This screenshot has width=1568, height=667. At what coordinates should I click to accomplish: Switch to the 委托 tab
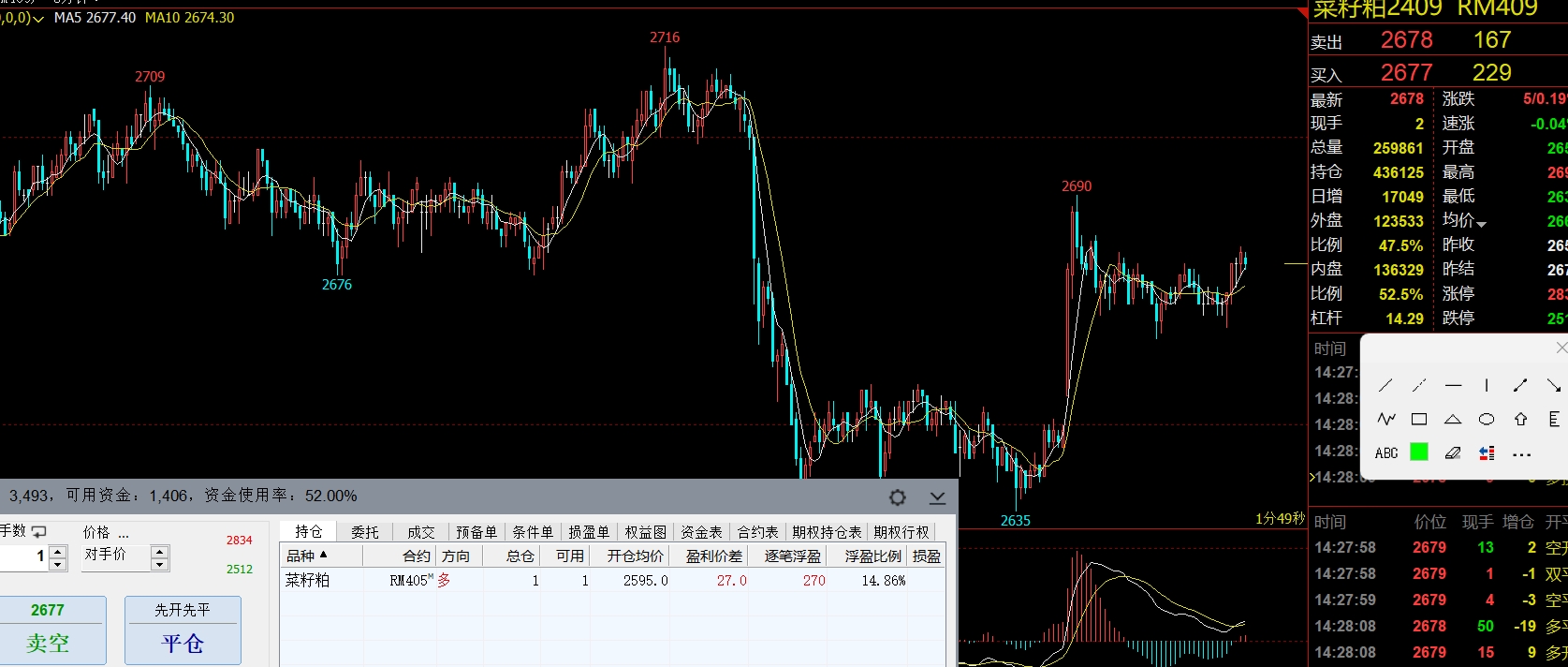(x=365, y=532)
